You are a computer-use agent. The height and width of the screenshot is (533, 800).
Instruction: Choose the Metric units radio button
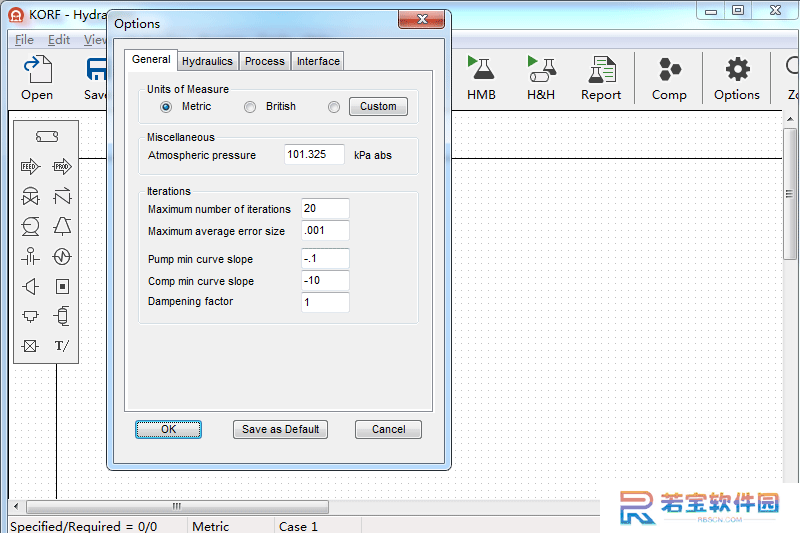166,107
